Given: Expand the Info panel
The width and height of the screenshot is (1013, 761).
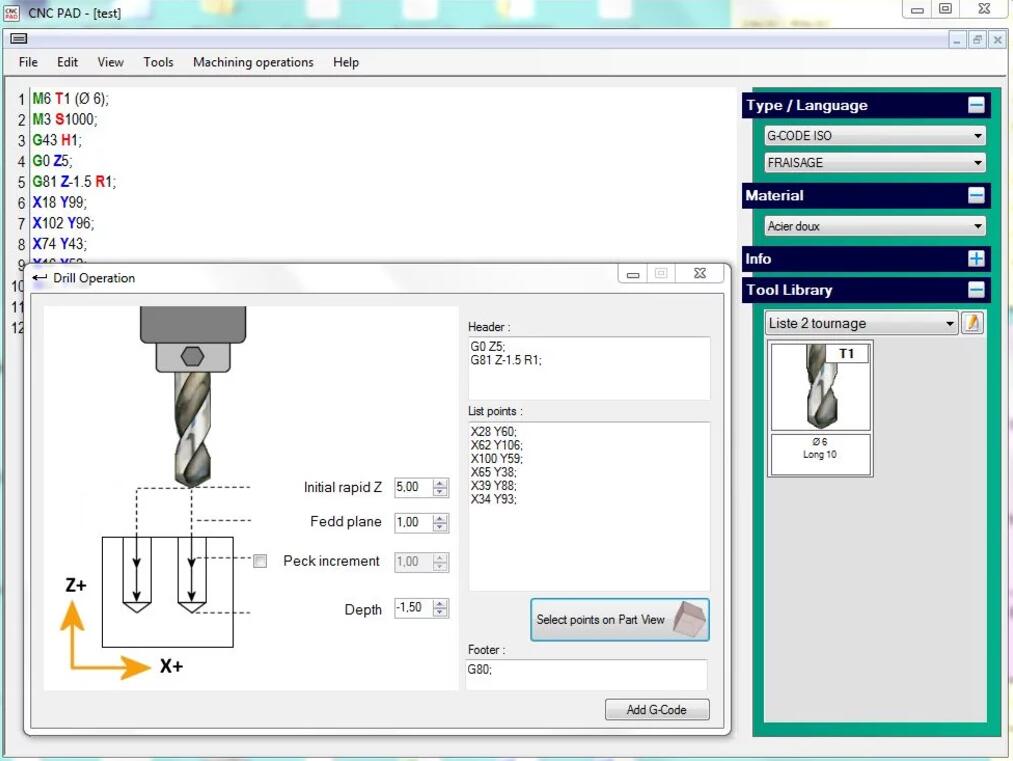Looking at the screenshot, I should [x=976, y=258].
